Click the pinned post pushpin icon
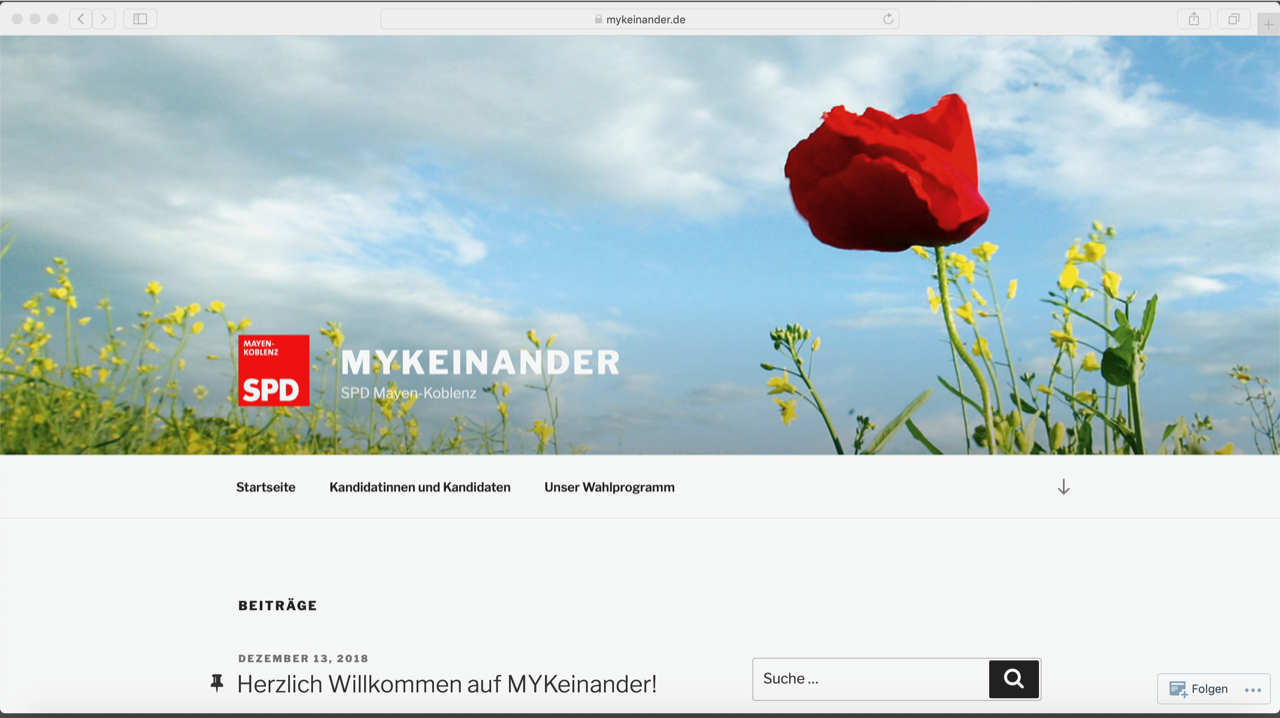The height and width of the screenshot is (718, 1280). click(x=217, y=683)
